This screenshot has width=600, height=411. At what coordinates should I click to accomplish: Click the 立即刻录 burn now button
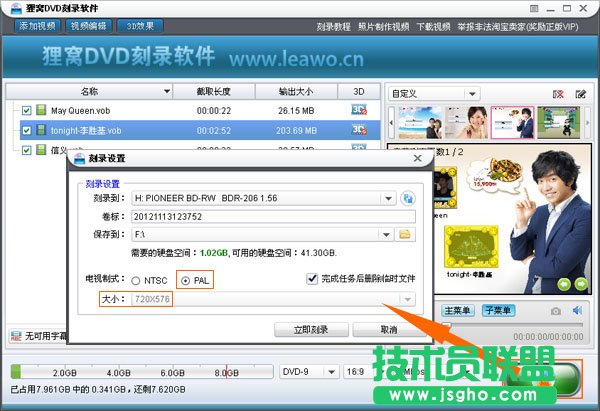pos(310,329)
